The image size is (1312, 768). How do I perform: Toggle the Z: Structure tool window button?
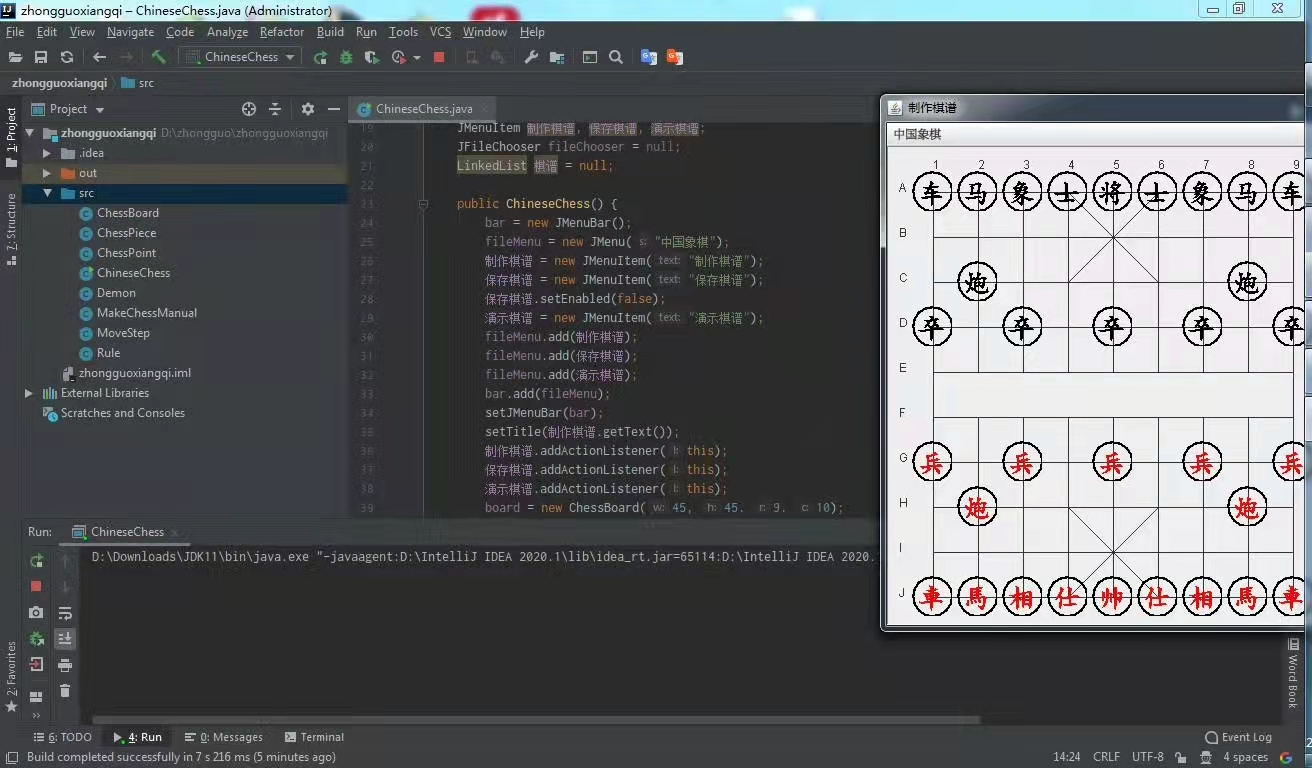[x=11, y=228]
